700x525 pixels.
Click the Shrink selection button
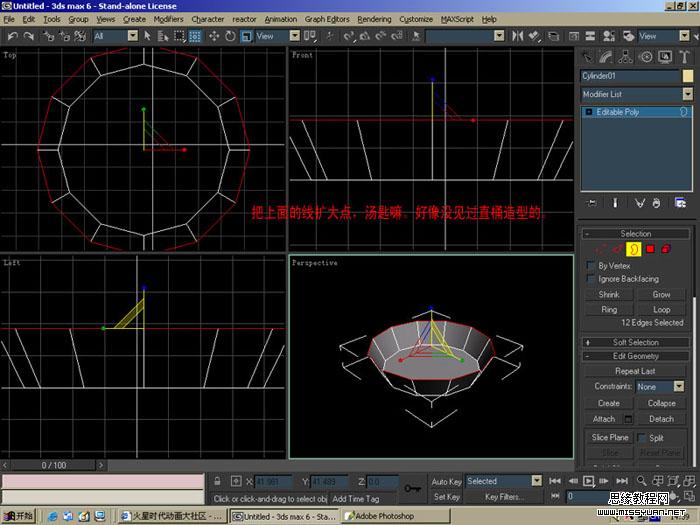(x=609, y=295)
